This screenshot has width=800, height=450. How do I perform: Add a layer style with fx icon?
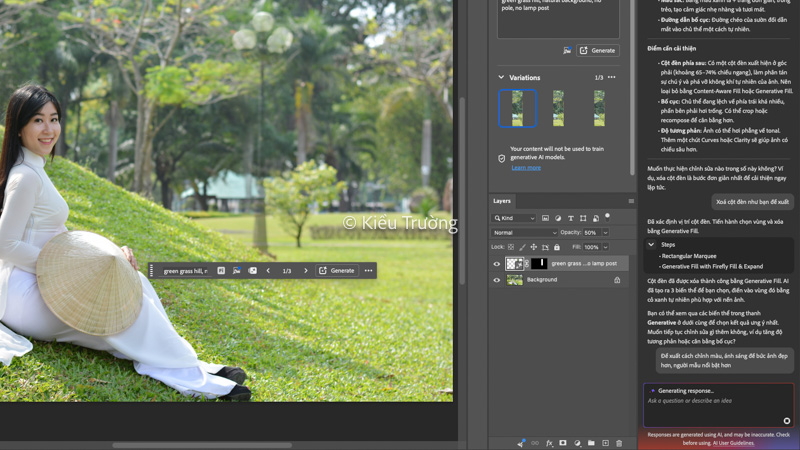(549, 443)
